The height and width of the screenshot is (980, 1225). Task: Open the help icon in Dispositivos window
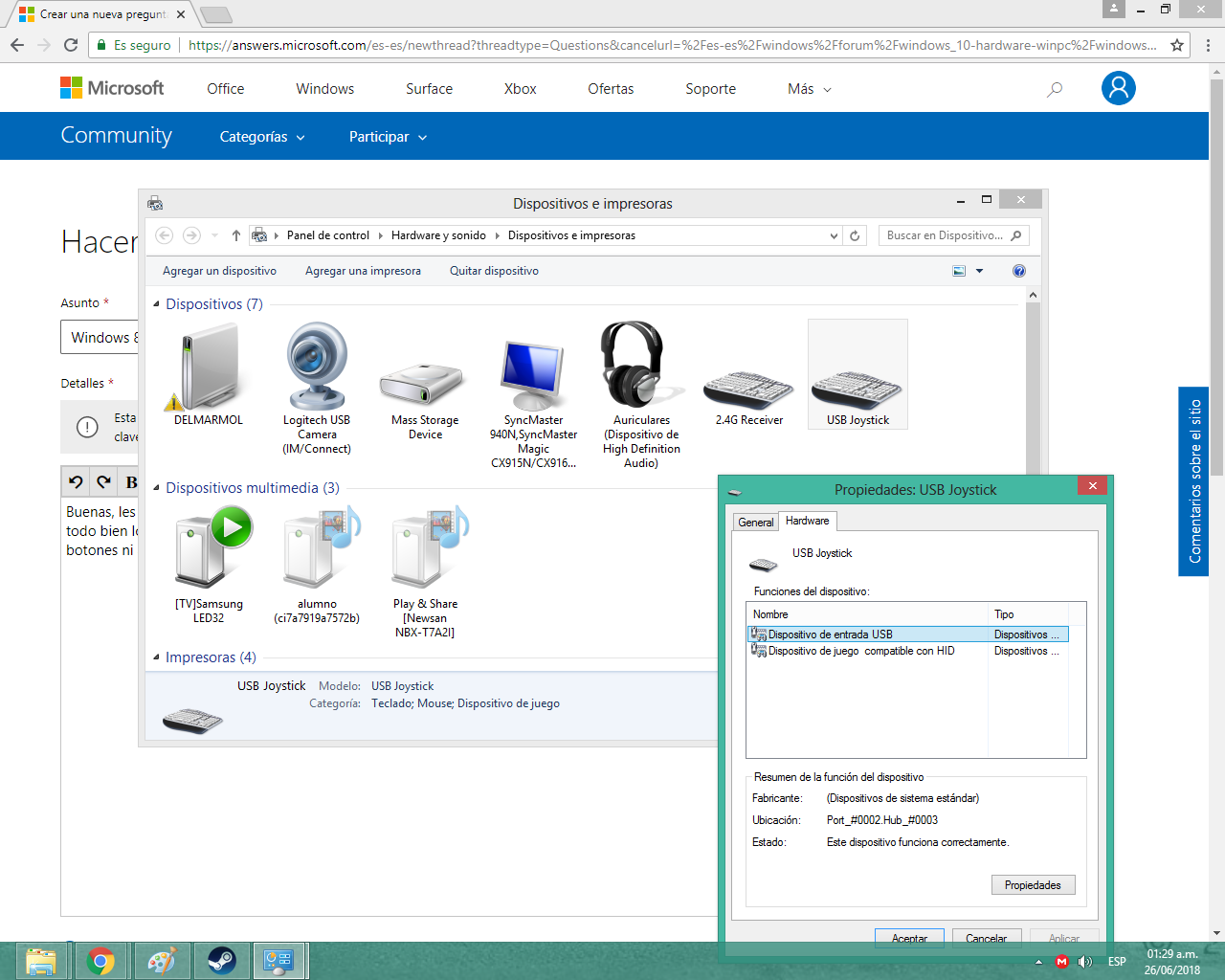(1019, 271)
